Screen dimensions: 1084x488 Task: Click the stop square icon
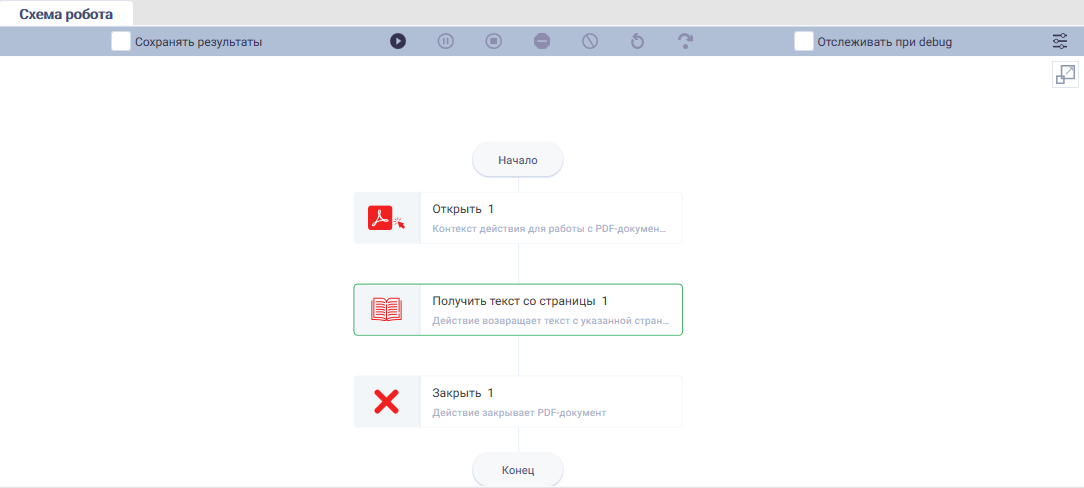click(x=494, y=41)
